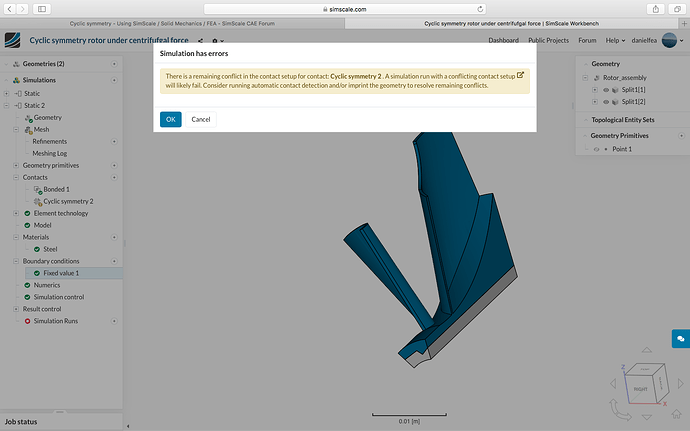The width and height of the screenshot is (690, 431).
Task: Expand the Result control node
Action: (x=16, y=309)
